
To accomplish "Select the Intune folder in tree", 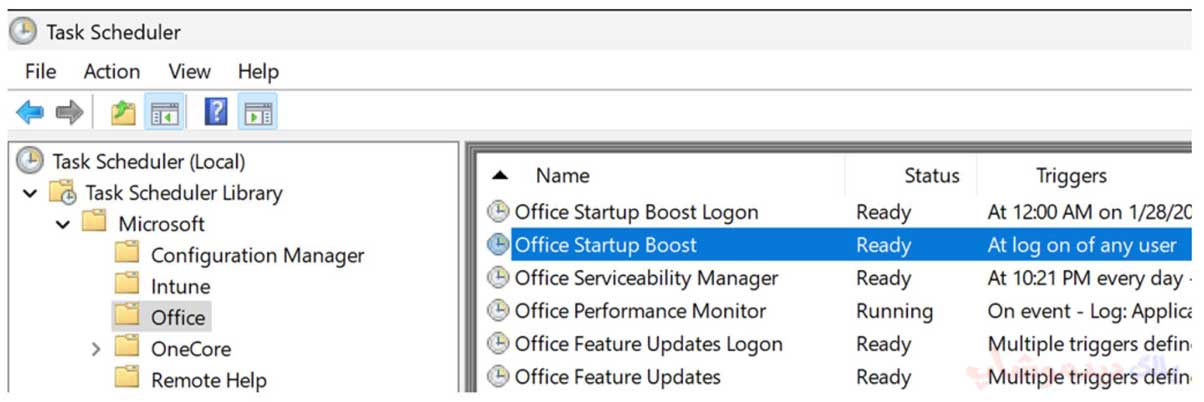I will 180,286.
